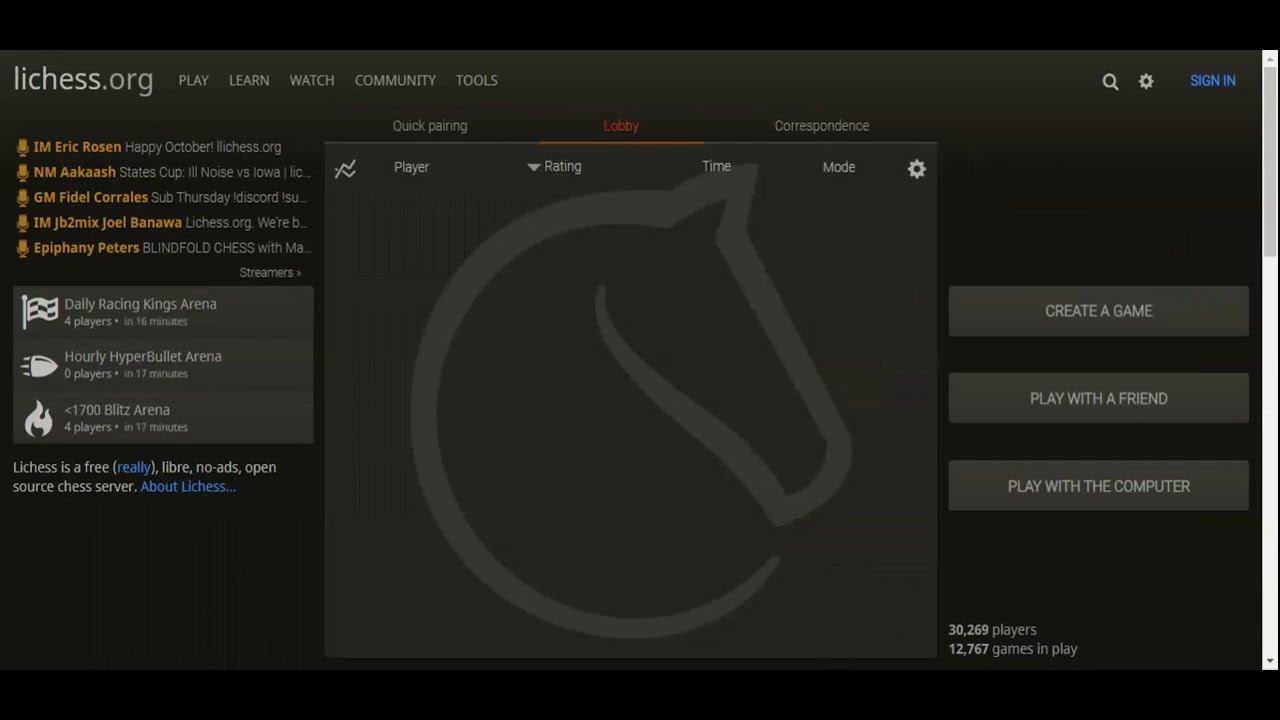Click CREATE A GAME button
The image size is (1280, 720).
[x=1099, y=311]
